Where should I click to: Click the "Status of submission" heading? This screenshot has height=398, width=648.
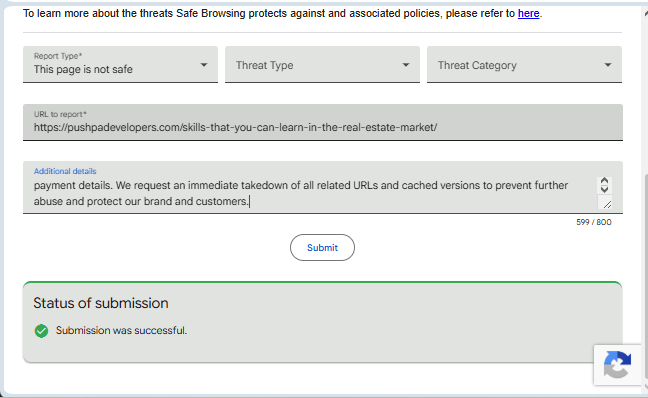coord(101,303)
